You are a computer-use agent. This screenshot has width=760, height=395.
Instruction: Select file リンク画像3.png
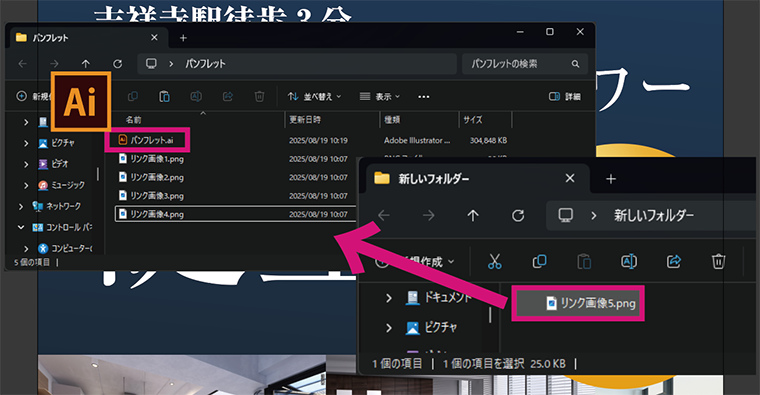pyautogui.click(x=151, y=196)
